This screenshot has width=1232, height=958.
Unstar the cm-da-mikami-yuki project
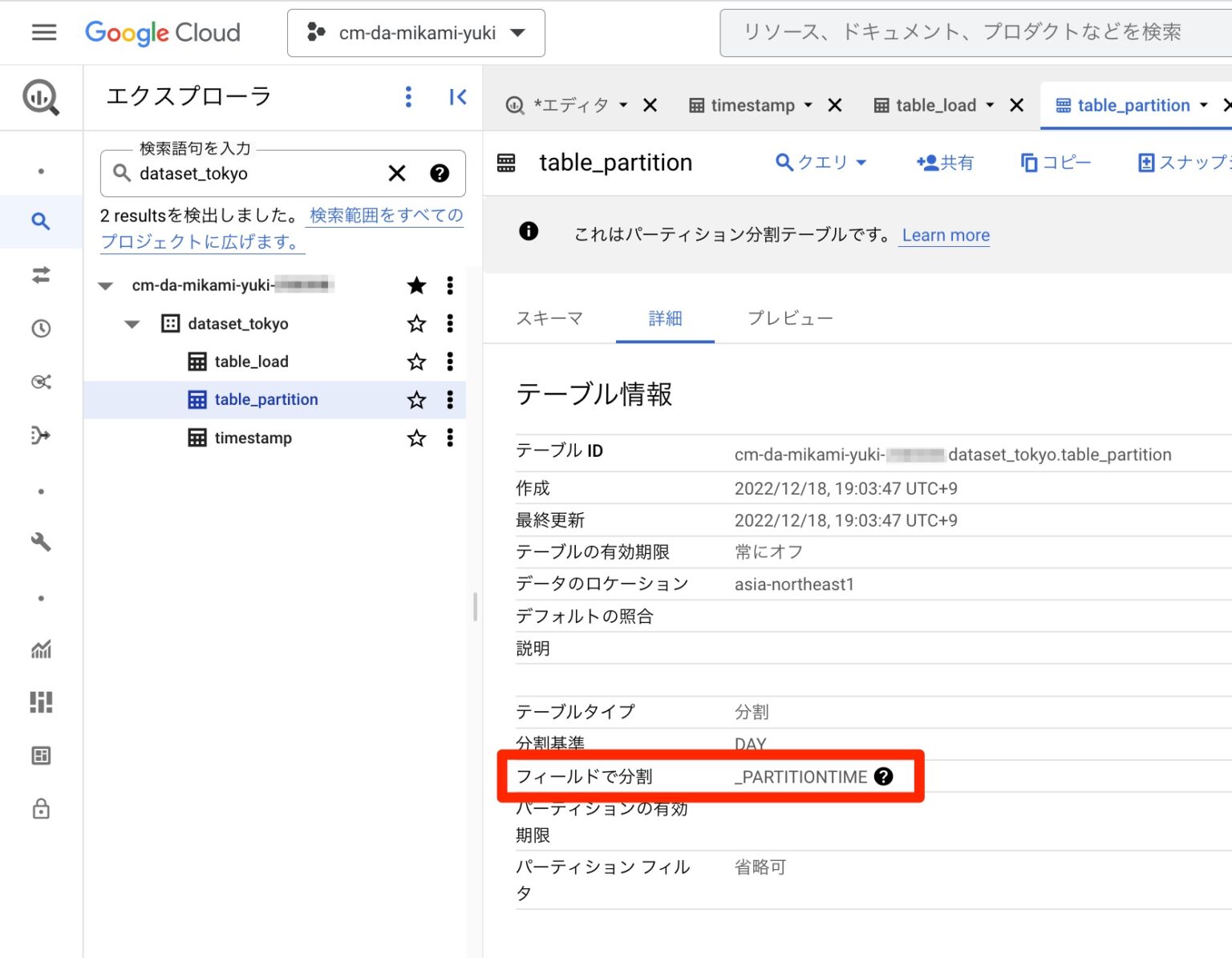click(x=416, y=285)
